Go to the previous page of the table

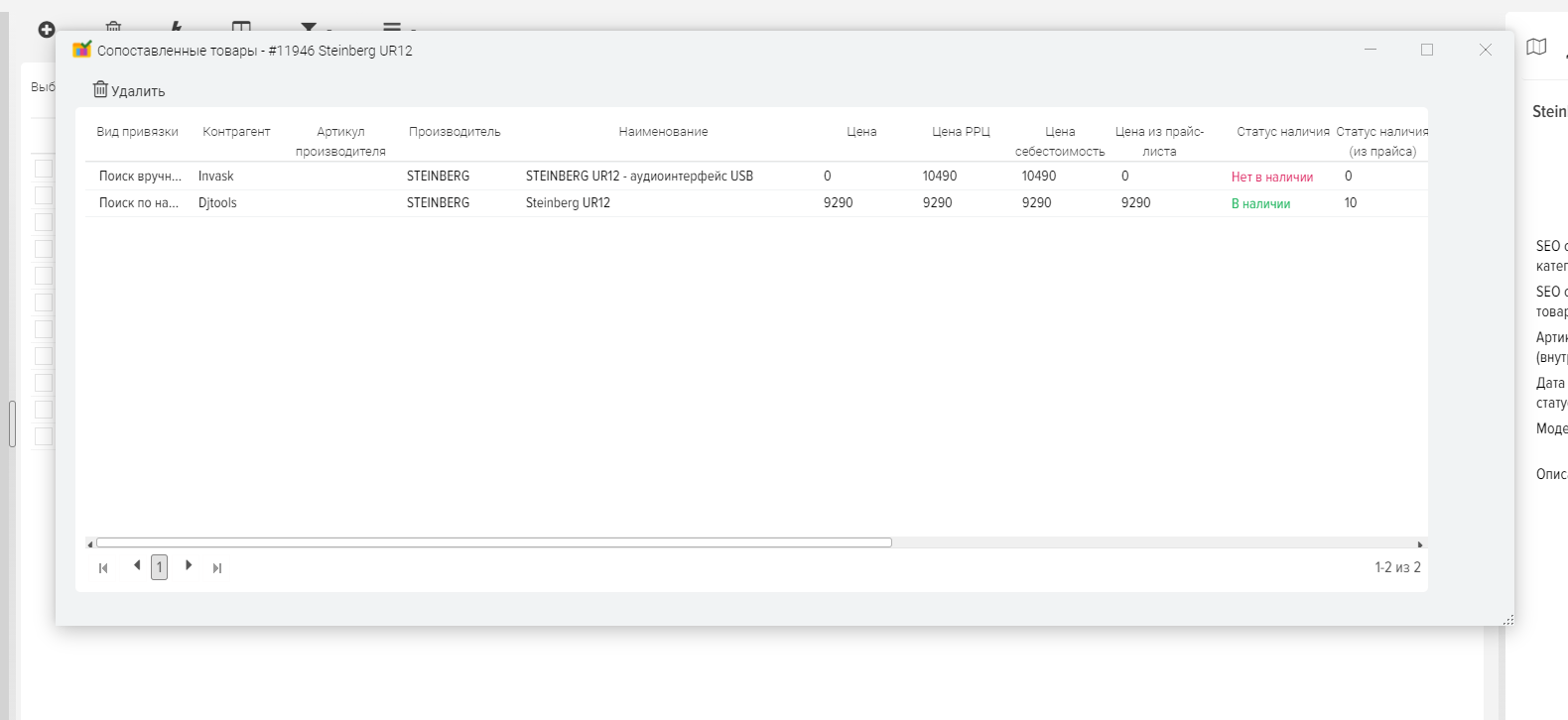point(137,565)
